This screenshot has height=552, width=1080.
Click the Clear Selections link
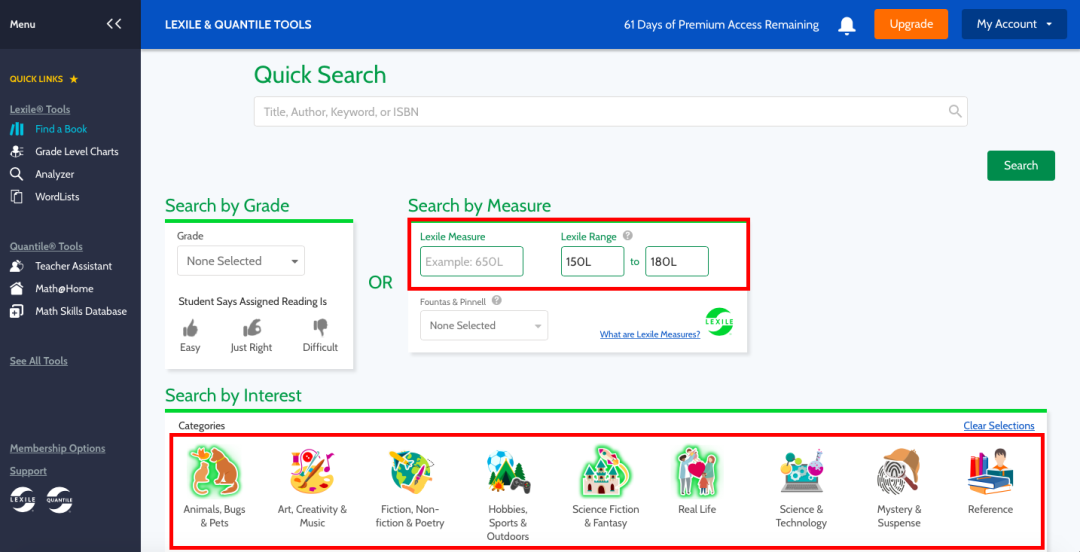pos(999,426)
